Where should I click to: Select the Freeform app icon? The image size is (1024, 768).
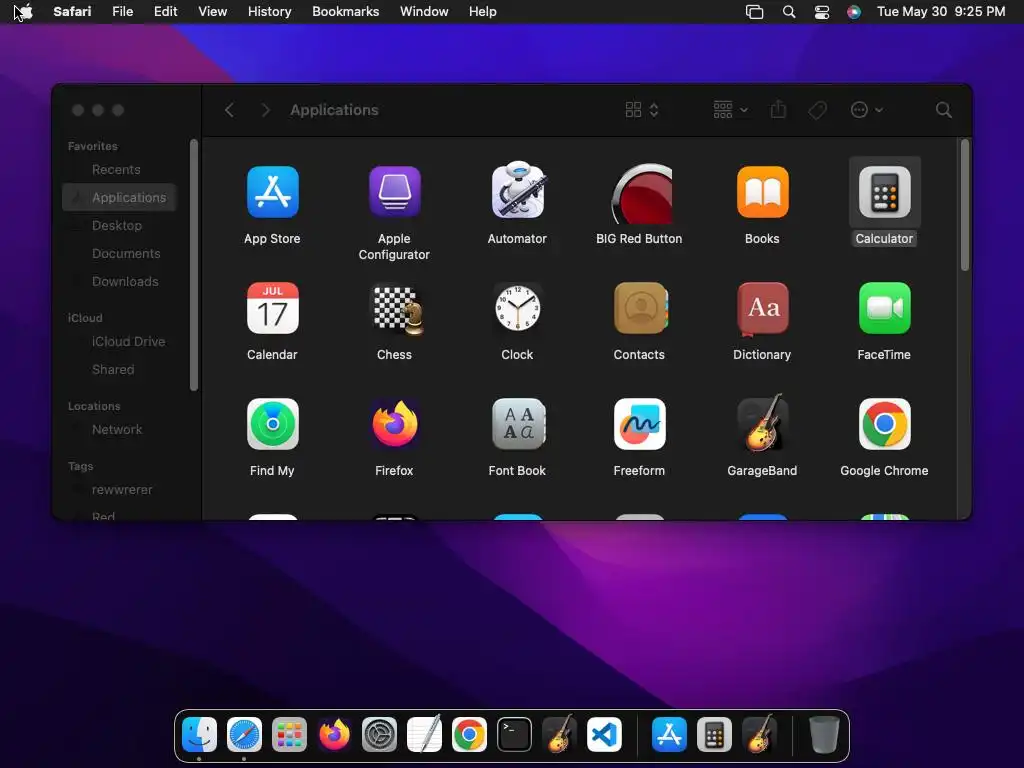639,424
